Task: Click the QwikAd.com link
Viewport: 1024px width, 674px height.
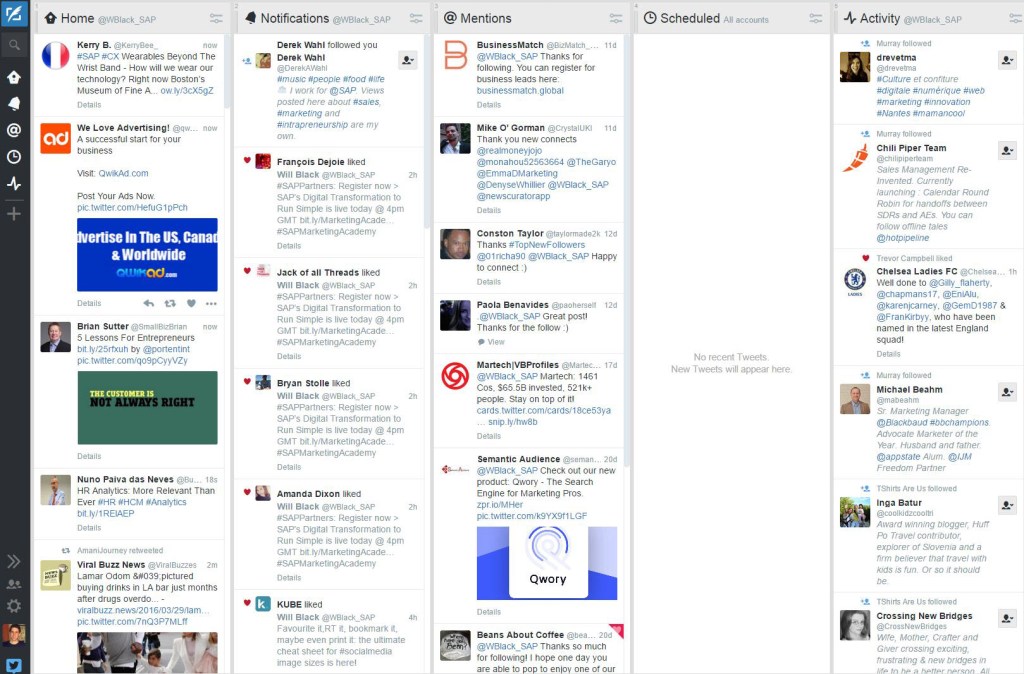Action: click(x=123, y=173)
